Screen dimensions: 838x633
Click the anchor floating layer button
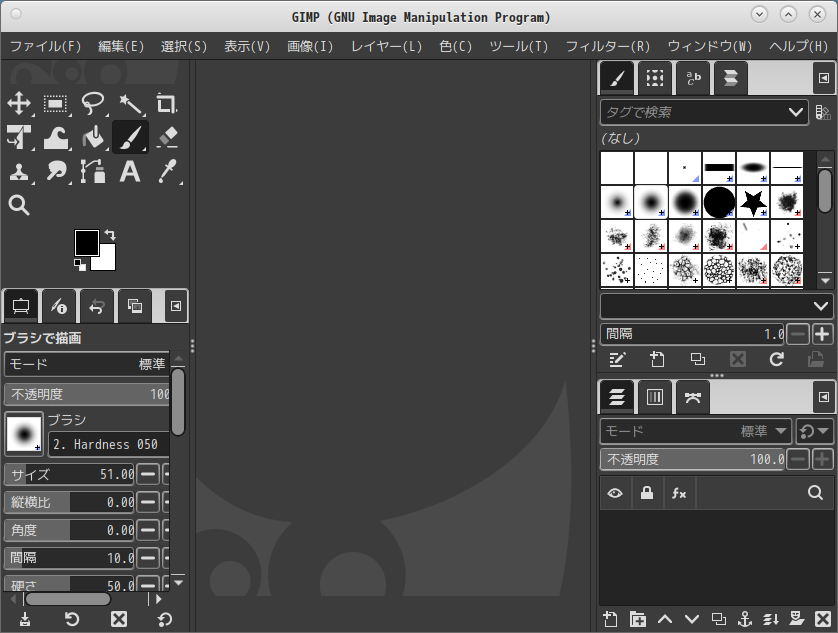(x=744, y=619)
